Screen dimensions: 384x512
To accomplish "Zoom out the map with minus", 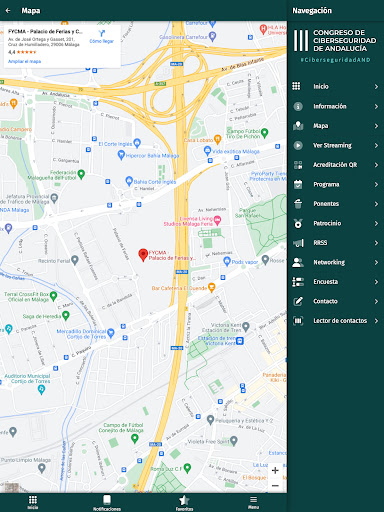I will click(275, 486).
